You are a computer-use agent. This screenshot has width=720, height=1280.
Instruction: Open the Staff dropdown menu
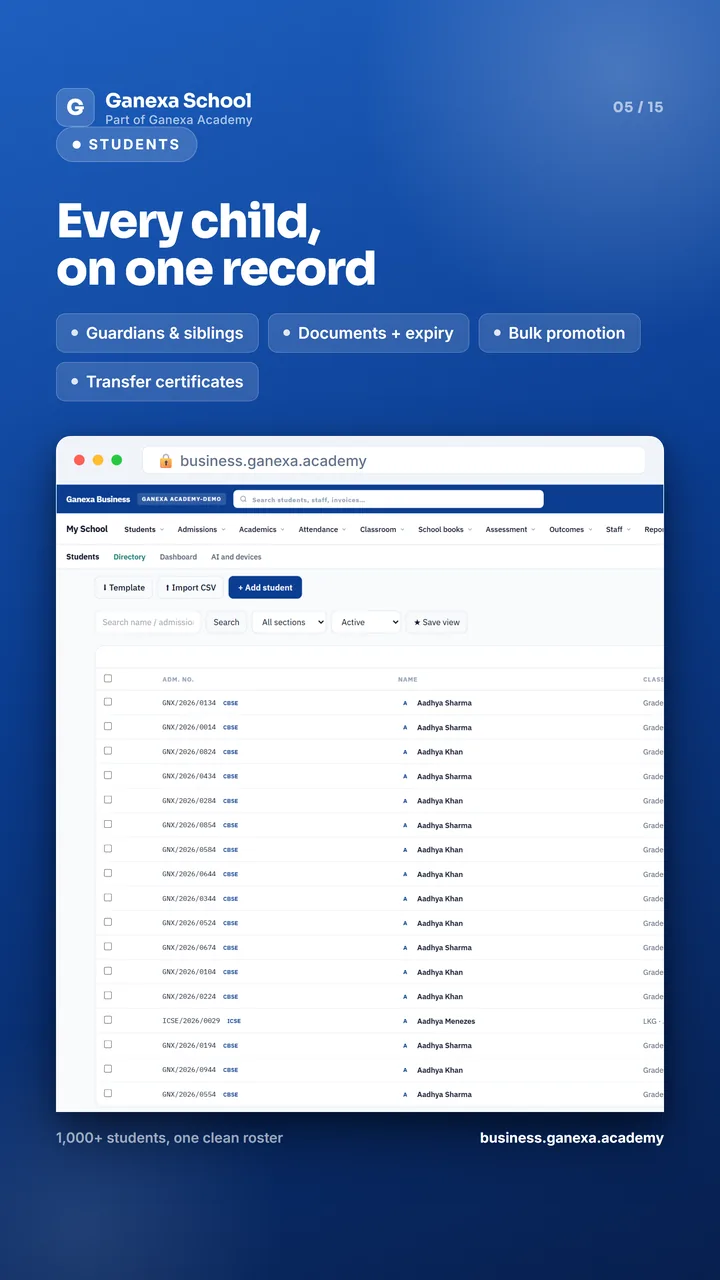click(618, 530)
